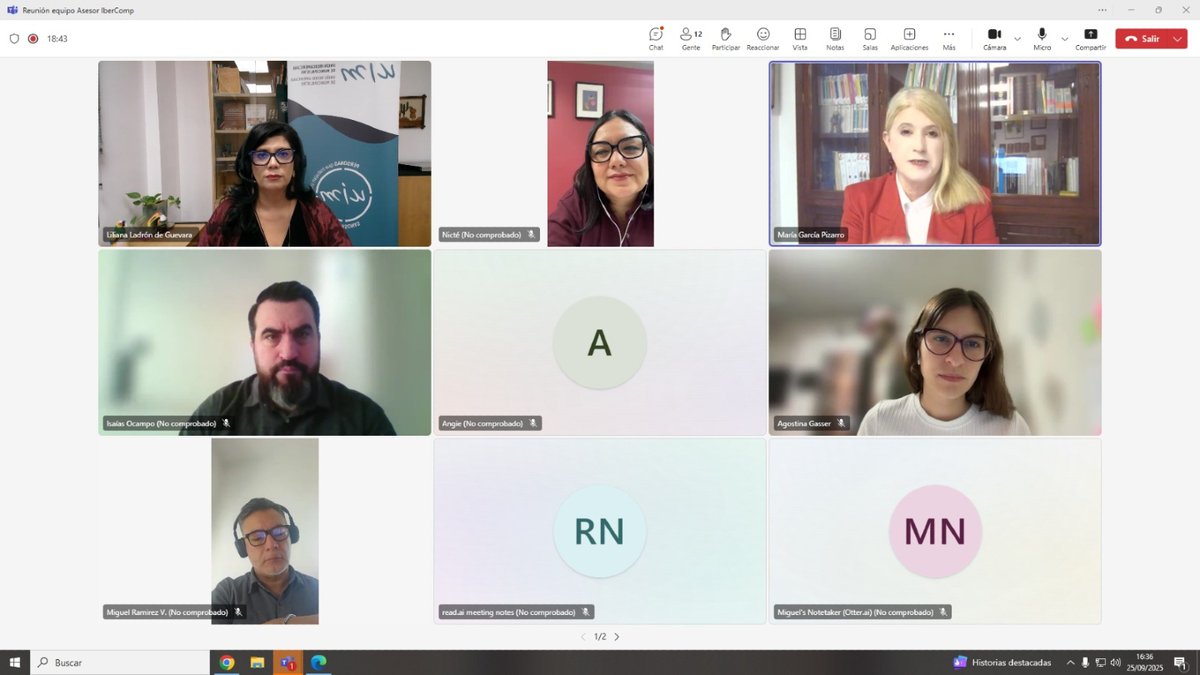Toggle the Micro mute
Screen dimensions: 1200x675
click(1042, 38)
